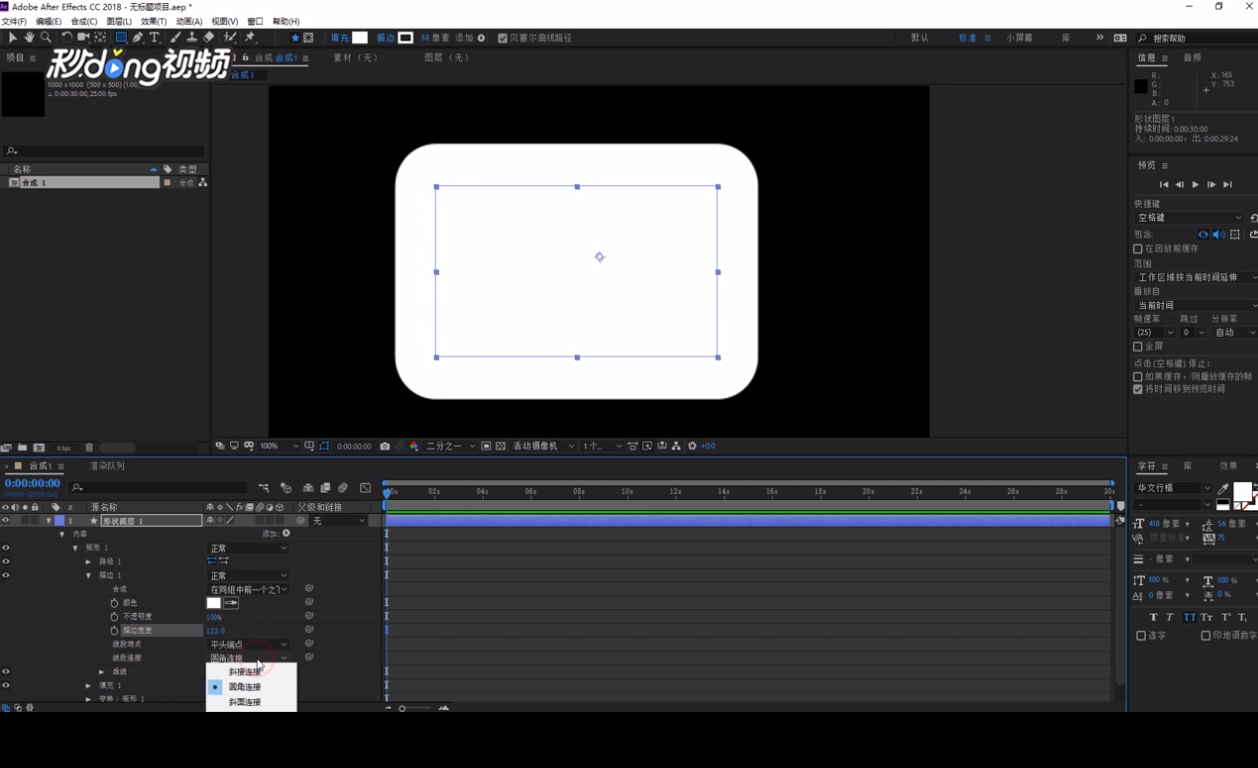This screenshot has width=1258, height=768.
Task: Select the 标准 workspace
Action: click(x=967, y=38)
